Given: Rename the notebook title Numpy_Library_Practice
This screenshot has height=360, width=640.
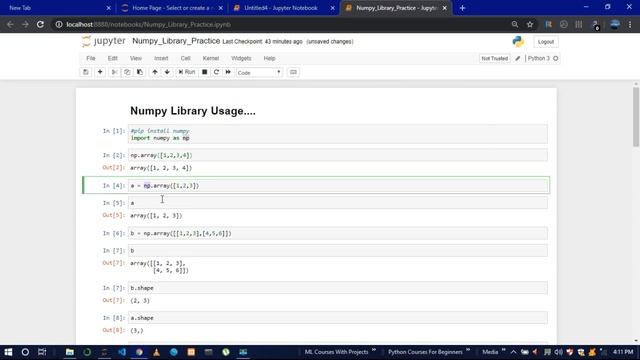Looking at the screenshot, I should click(x=176, y=41).
